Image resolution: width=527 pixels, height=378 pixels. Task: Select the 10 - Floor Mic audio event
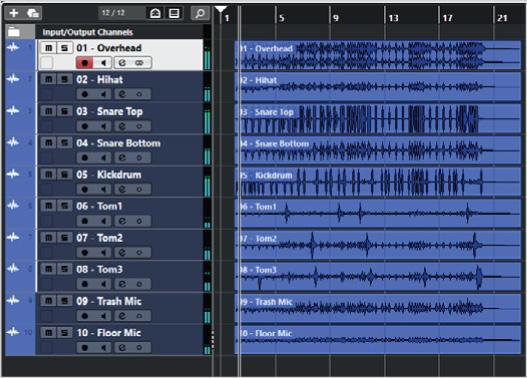tap(378, 340)
